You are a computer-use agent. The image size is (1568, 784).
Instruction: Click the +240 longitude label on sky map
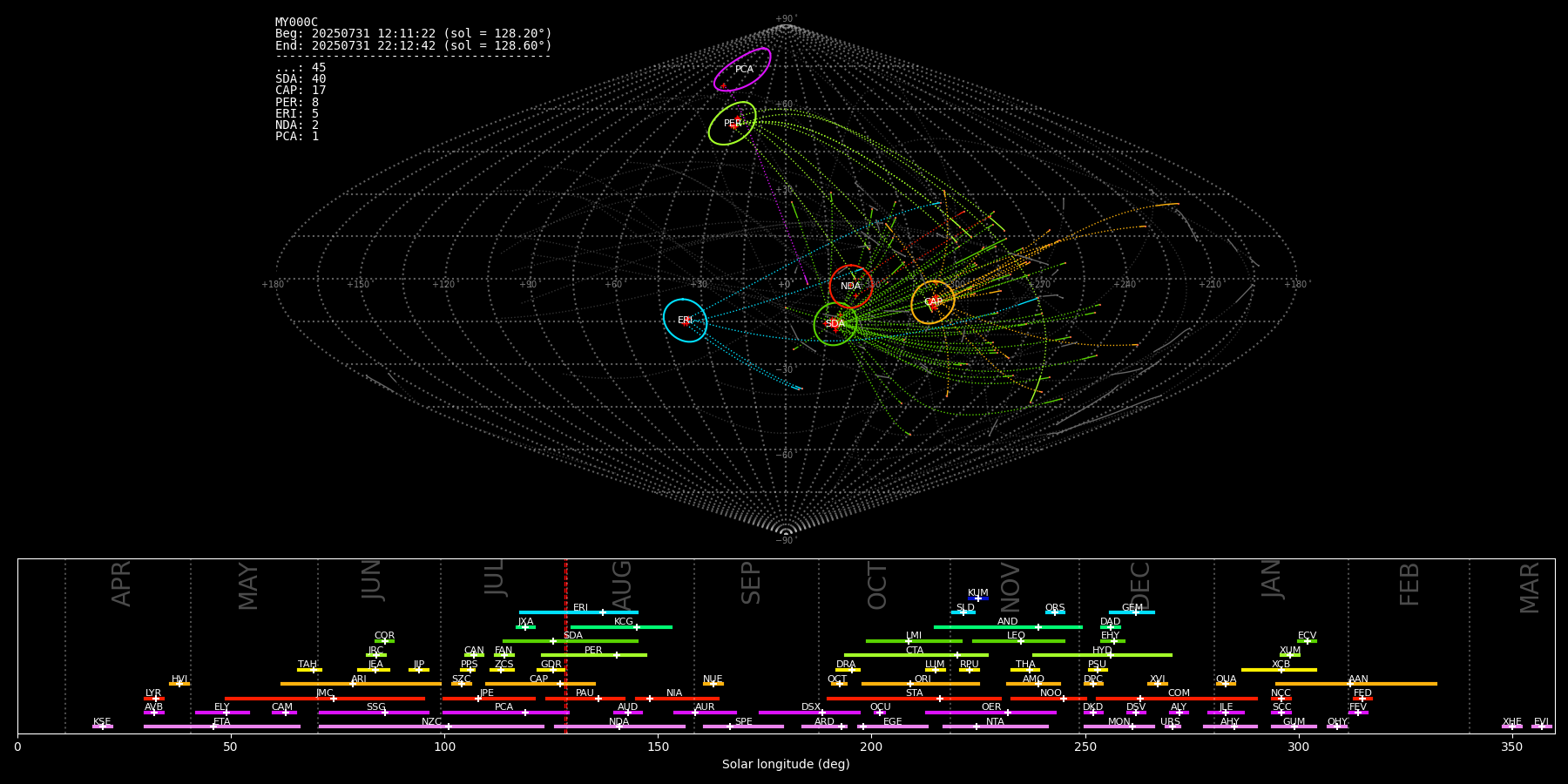(x=1125, y=285)
